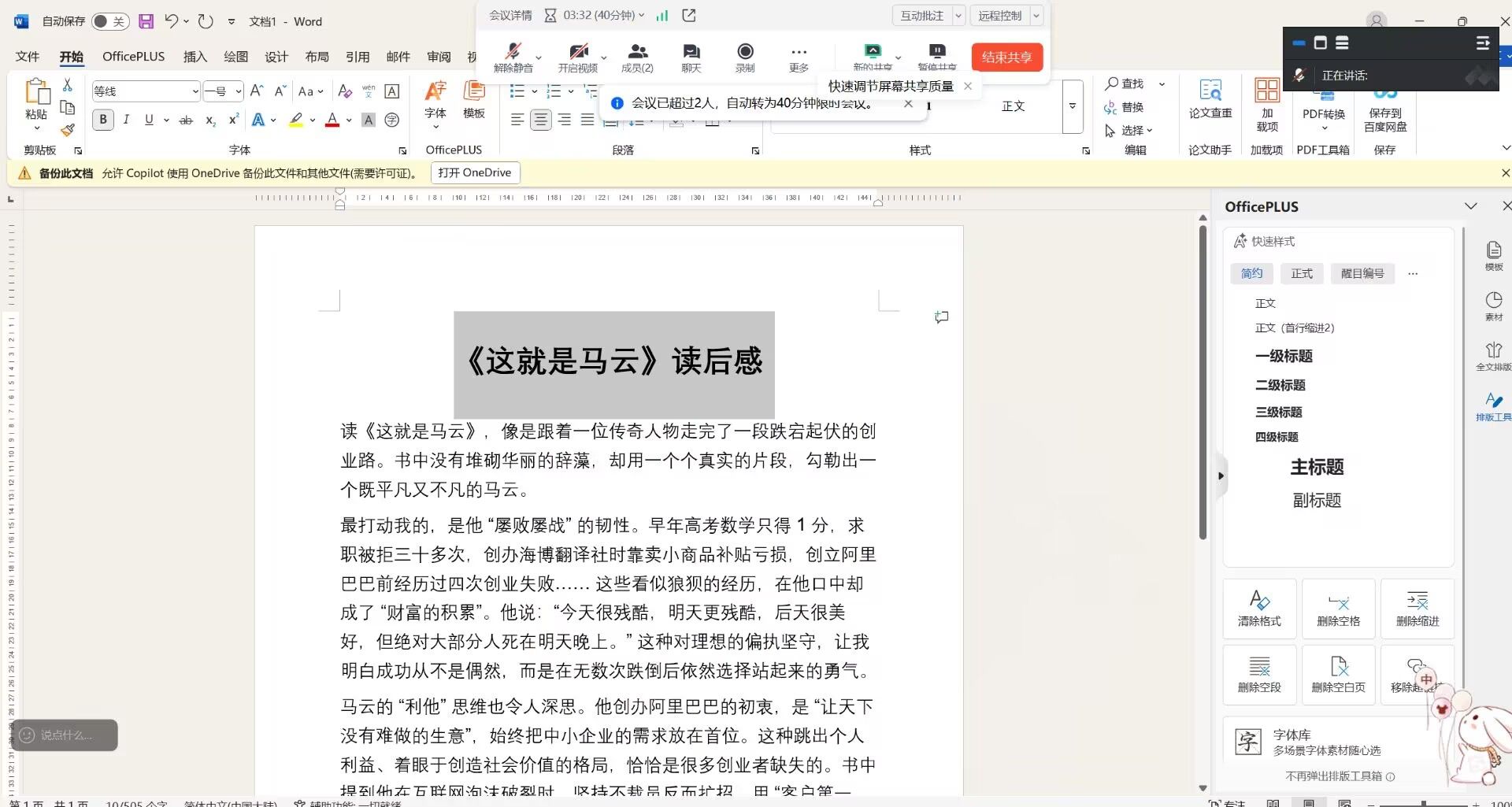Screen dimensions: 1512x807
Task: Toggle the 自动保存 AutoSave switch
Action: click(x=109, y=21)
